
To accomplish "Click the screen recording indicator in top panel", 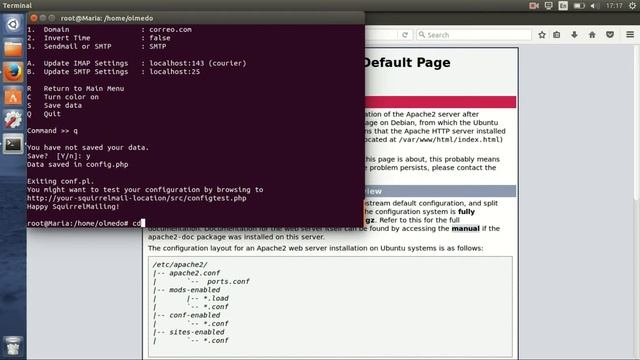I will 533,6.
